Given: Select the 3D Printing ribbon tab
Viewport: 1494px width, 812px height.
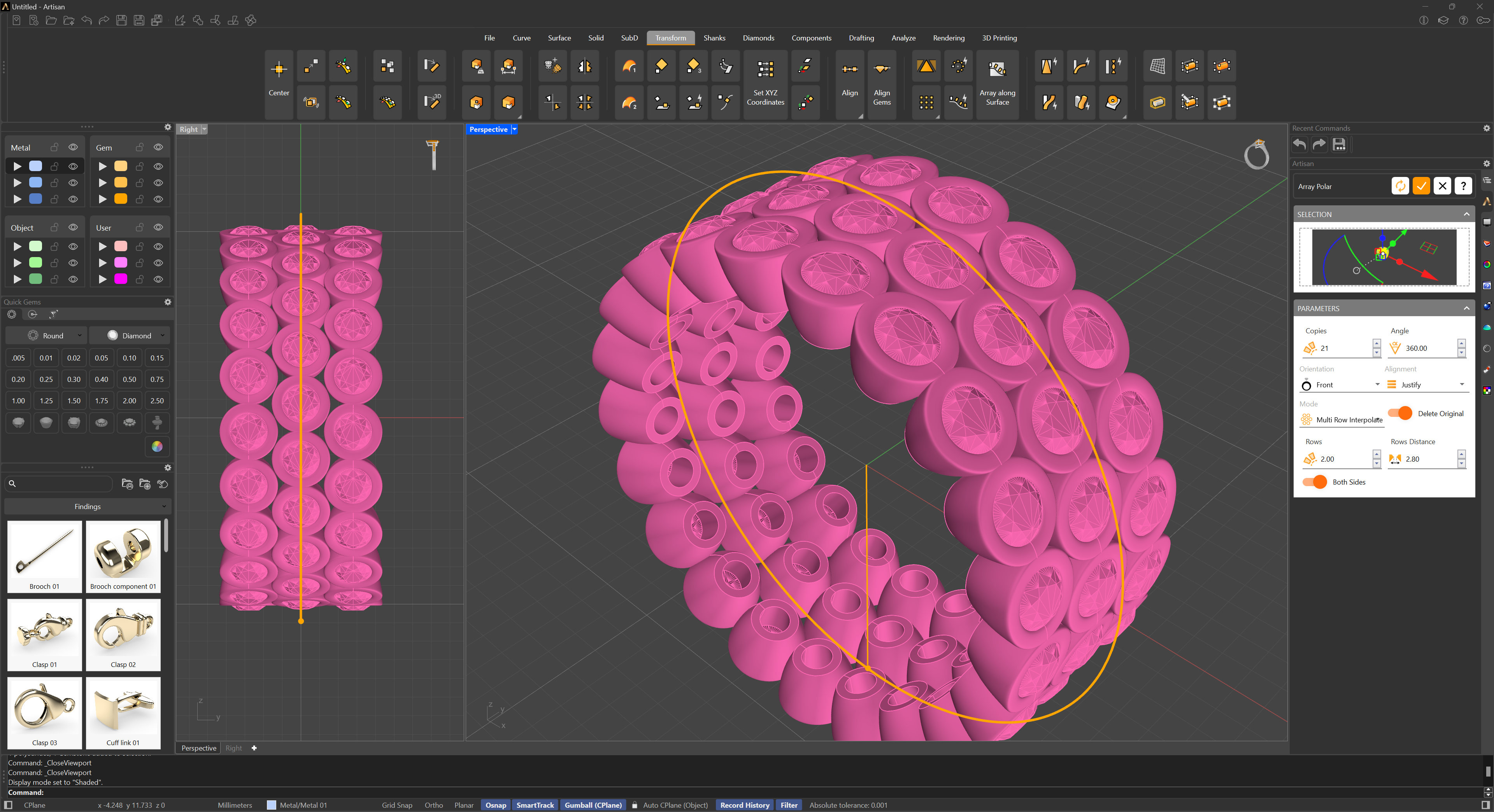Looking at the screenshot, I should 999,38.
